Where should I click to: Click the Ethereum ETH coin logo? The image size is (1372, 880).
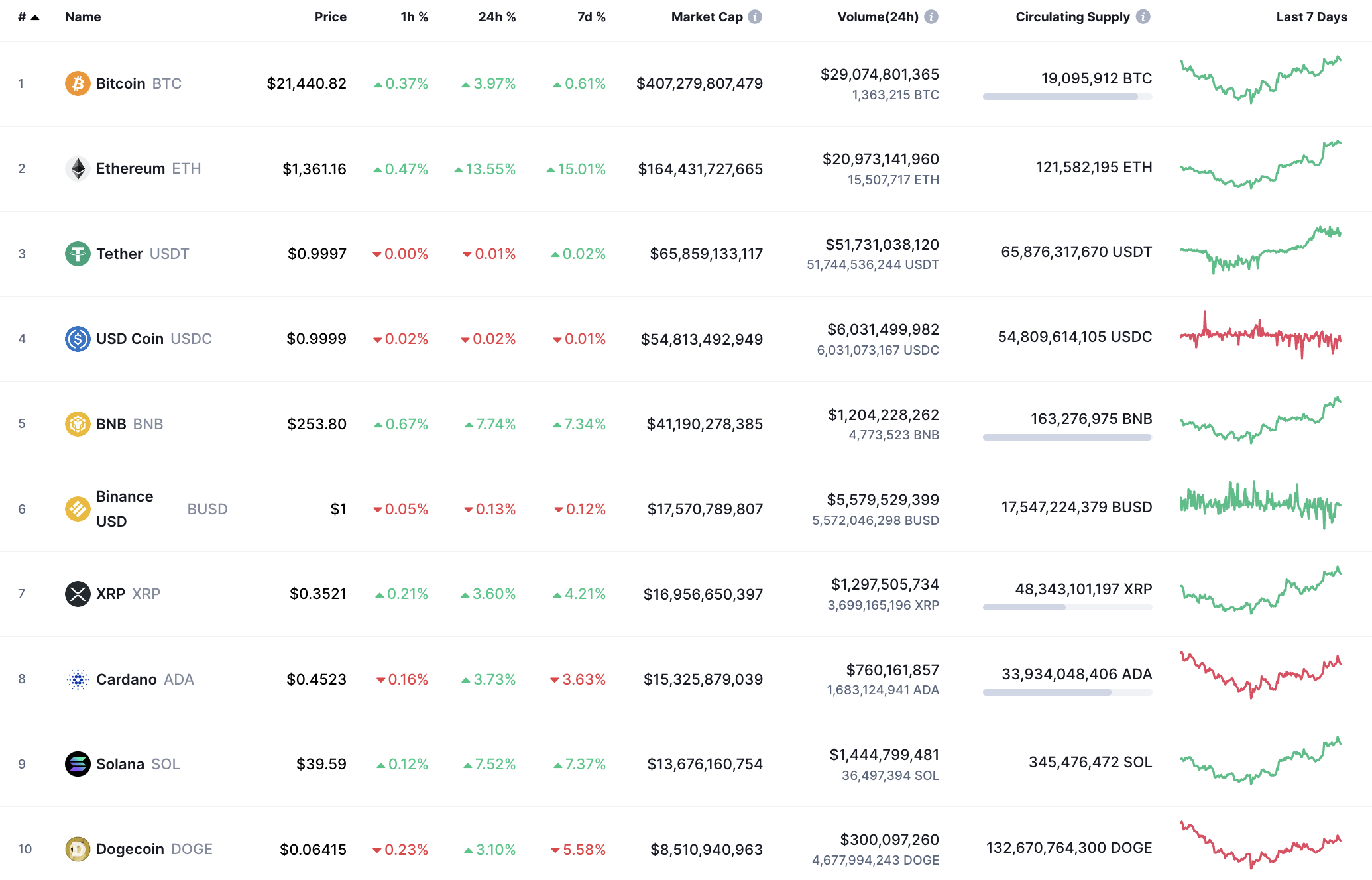coord(78,168)
